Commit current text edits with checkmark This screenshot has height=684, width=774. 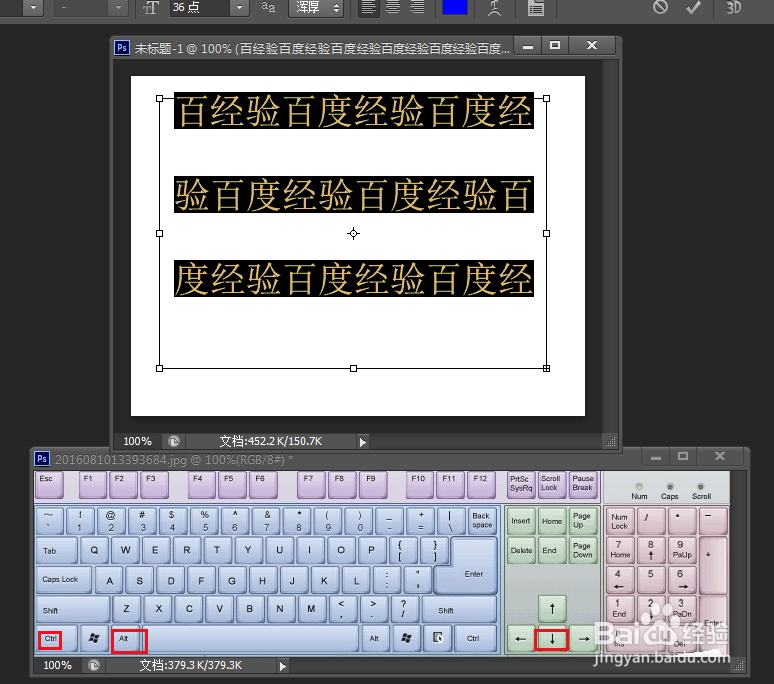(x=694, y=7)
